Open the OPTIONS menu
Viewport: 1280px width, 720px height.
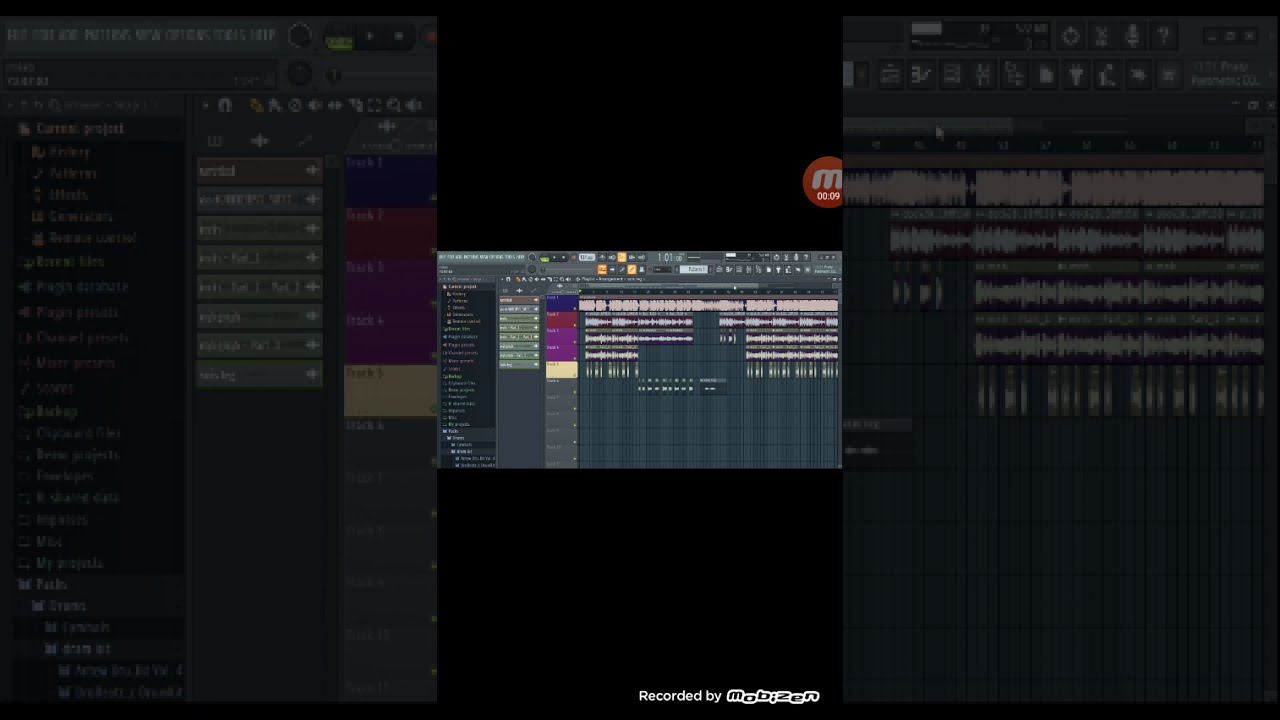[x=497, y=257]
